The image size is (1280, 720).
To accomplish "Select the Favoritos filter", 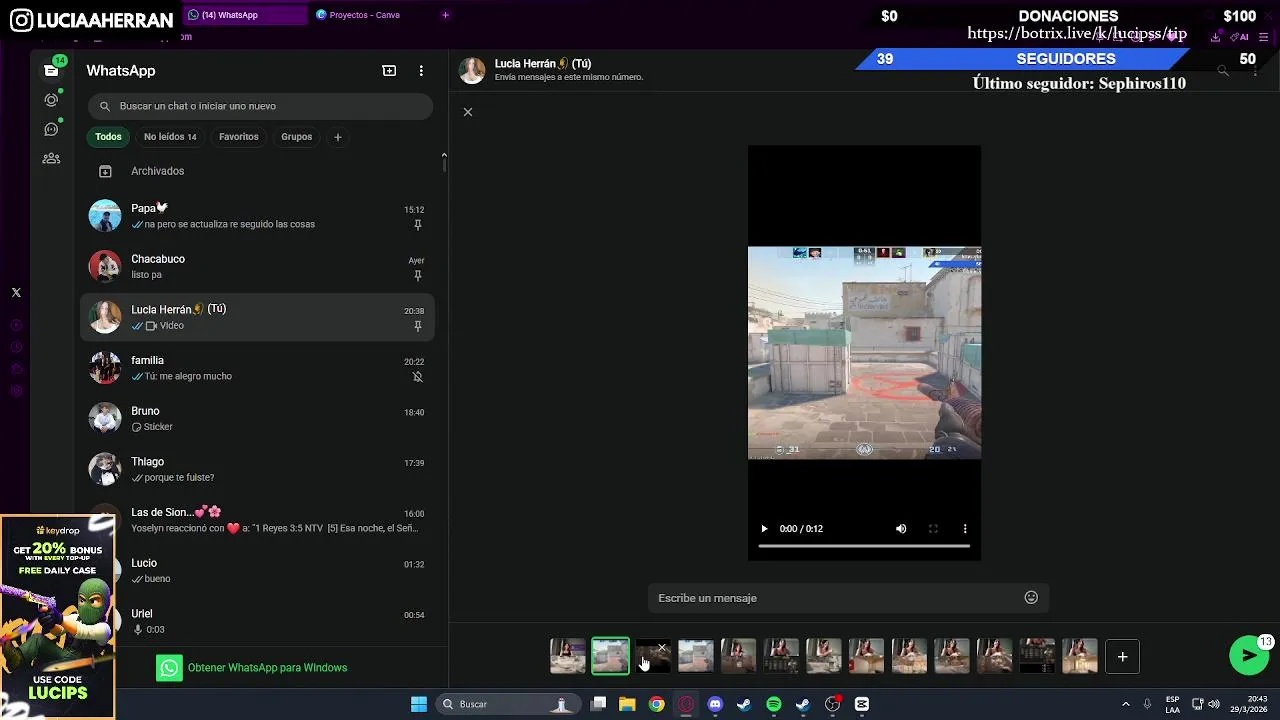I will pyautogui.click(x=239, y=137).
